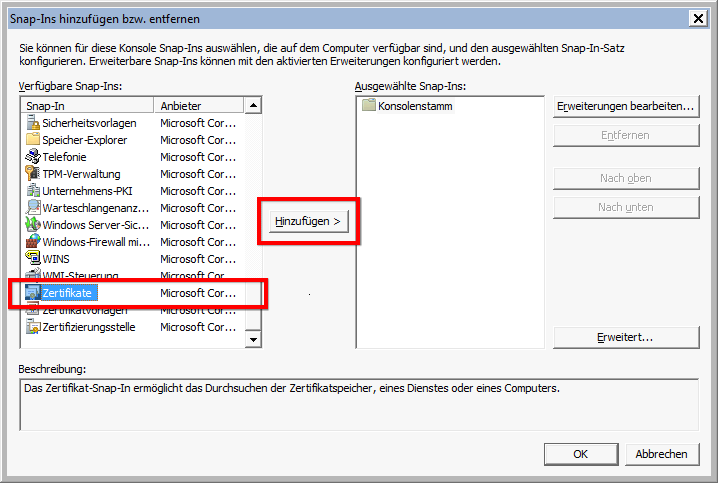
Task: Select Konsolenstamm in selected snap-ins
Action: (x=414, y=106)
